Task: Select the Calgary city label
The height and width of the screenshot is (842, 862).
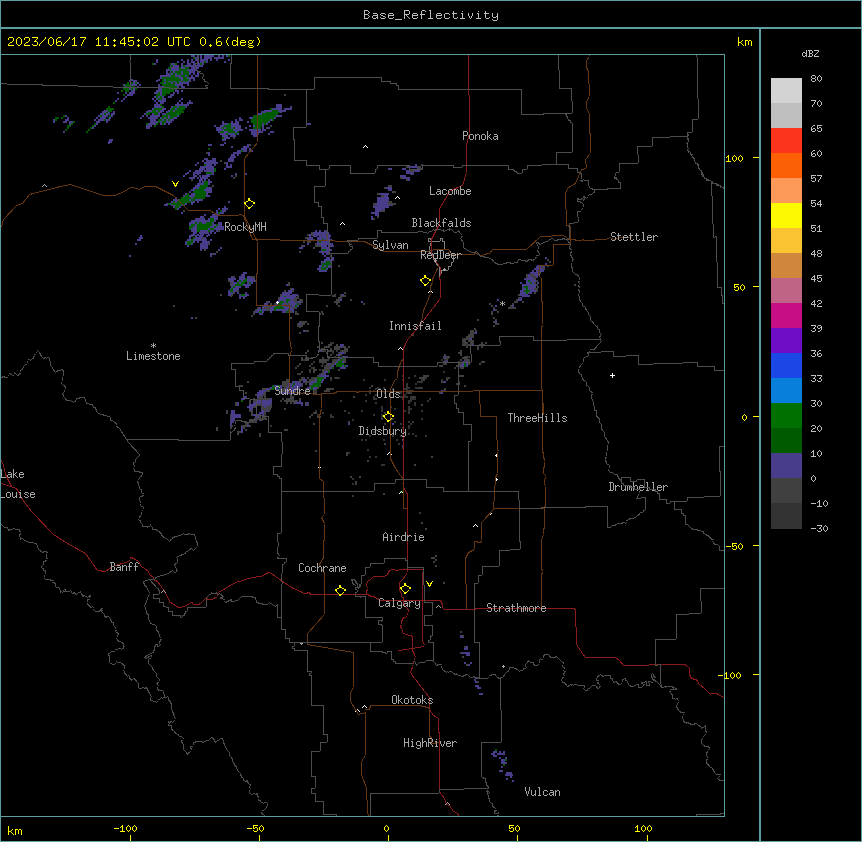Action: (x=400, y=603)
